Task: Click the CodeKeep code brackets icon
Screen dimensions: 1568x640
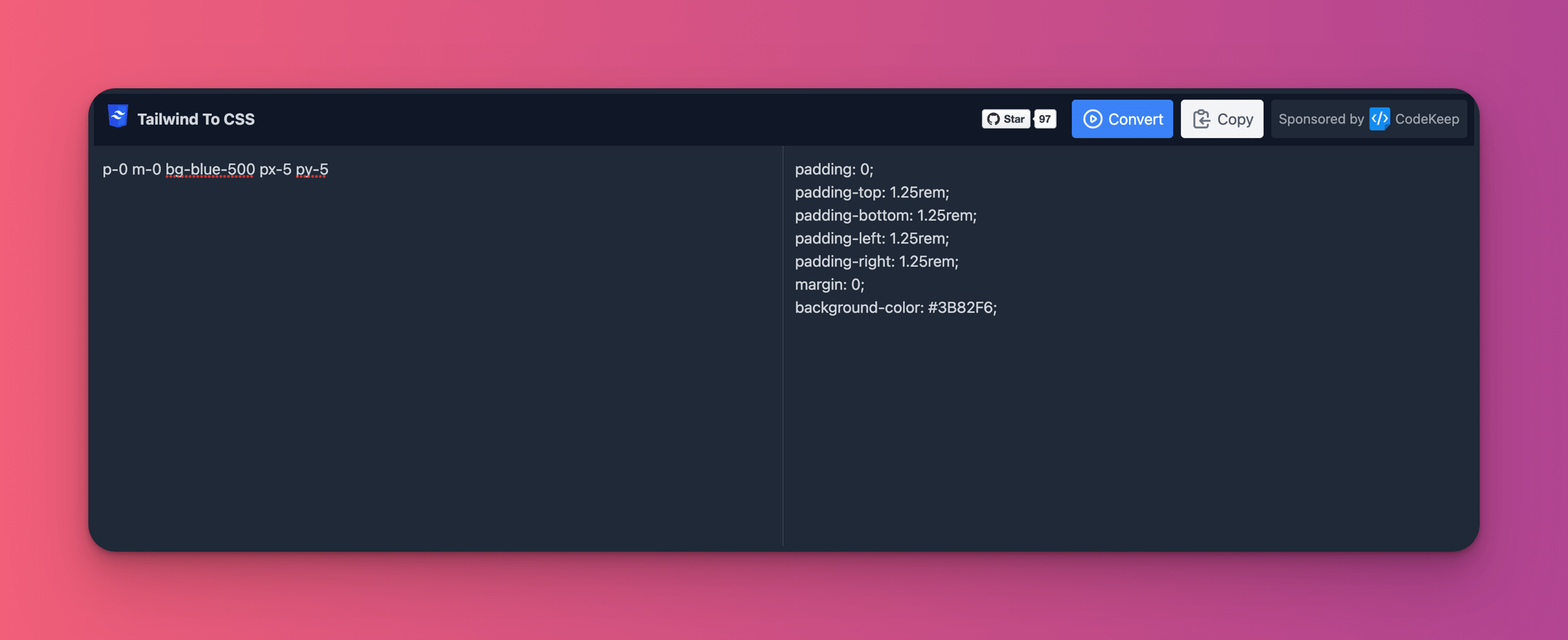Action: (x=1379, y=119)
